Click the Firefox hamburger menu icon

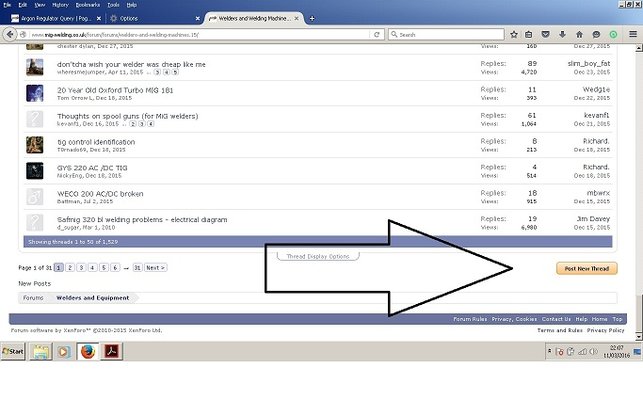click(630, 34)
